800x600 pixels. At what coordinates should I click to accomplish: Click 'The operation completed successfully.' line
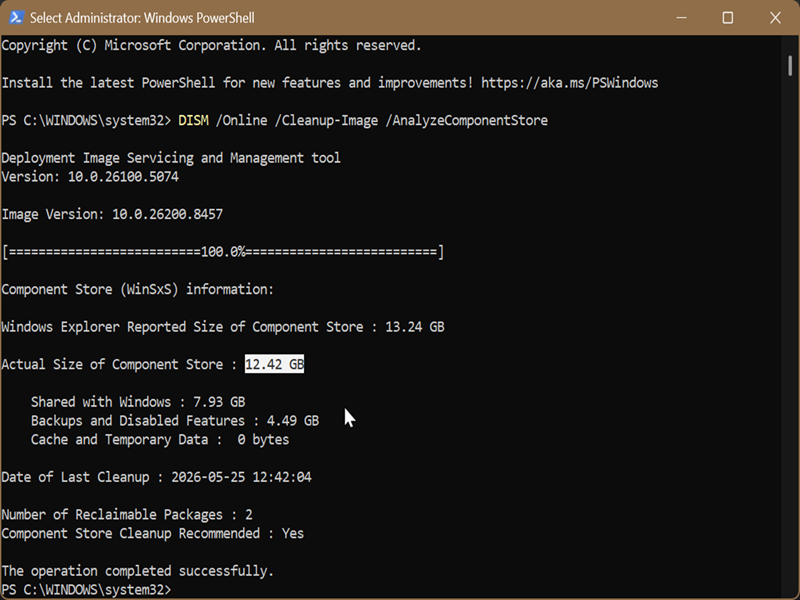[x=138, y=571]
